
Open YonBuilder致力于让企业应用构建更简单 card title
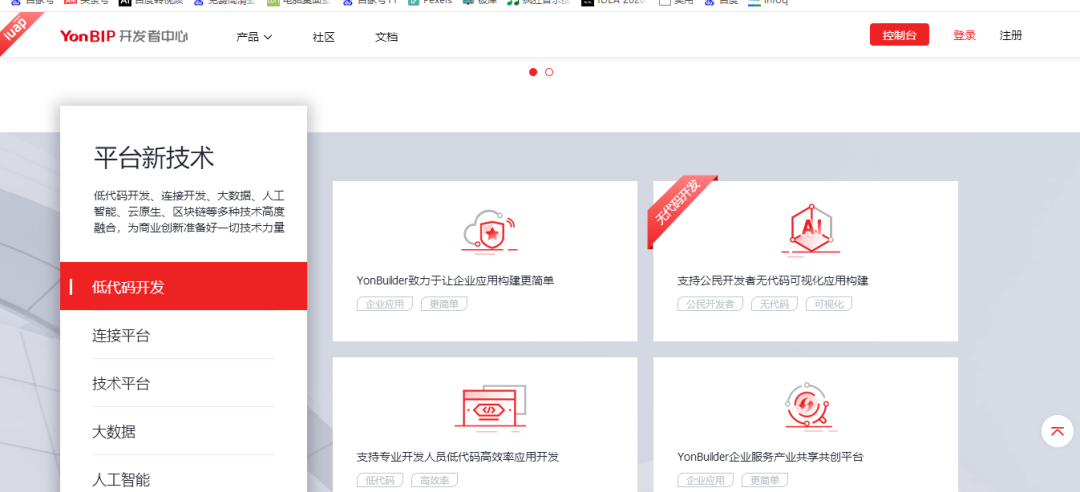click(x=455, y=280)
